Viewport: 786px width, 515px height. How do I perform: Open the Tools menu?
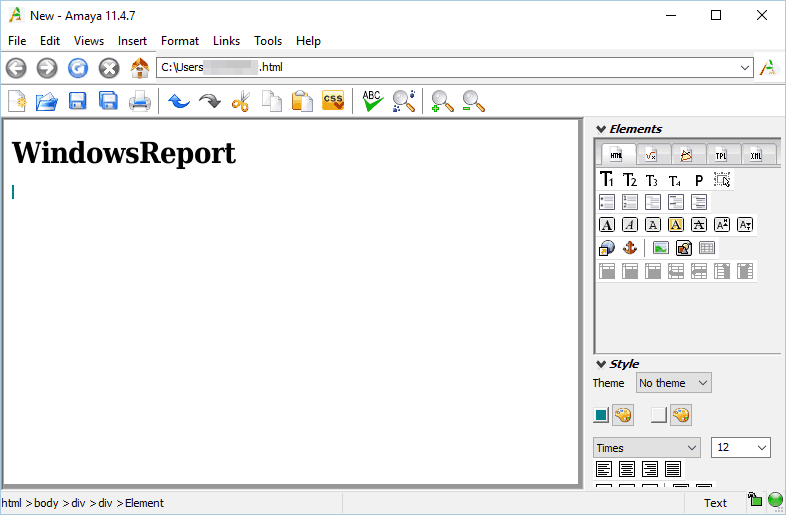pos(268,41)
